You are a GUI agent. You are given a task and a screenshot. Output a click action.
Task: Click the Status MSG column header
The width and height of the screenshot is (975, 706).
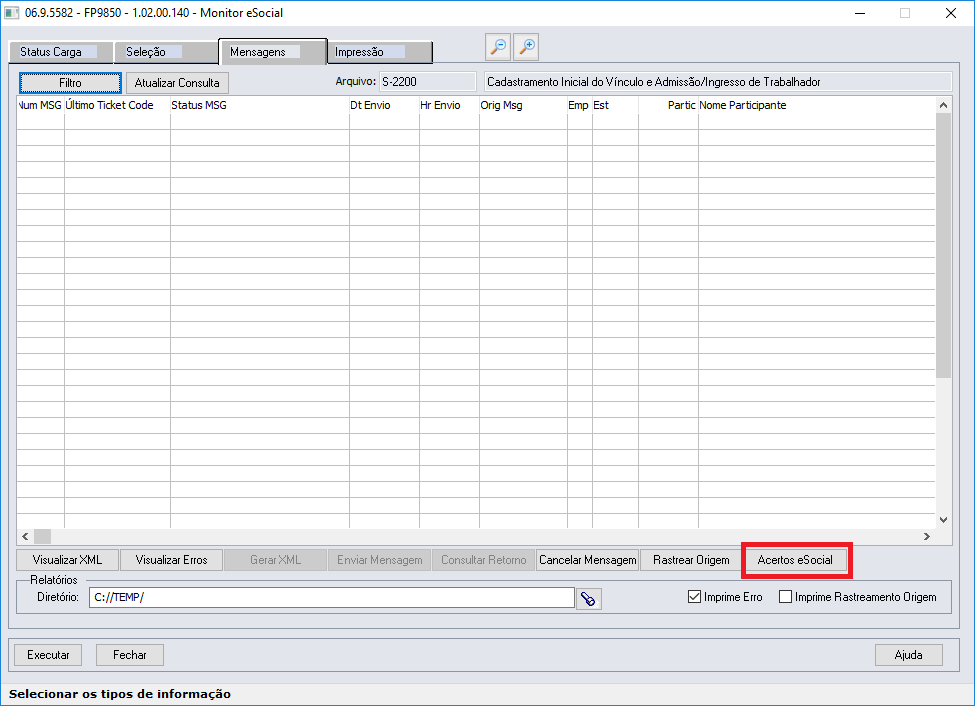260,105
